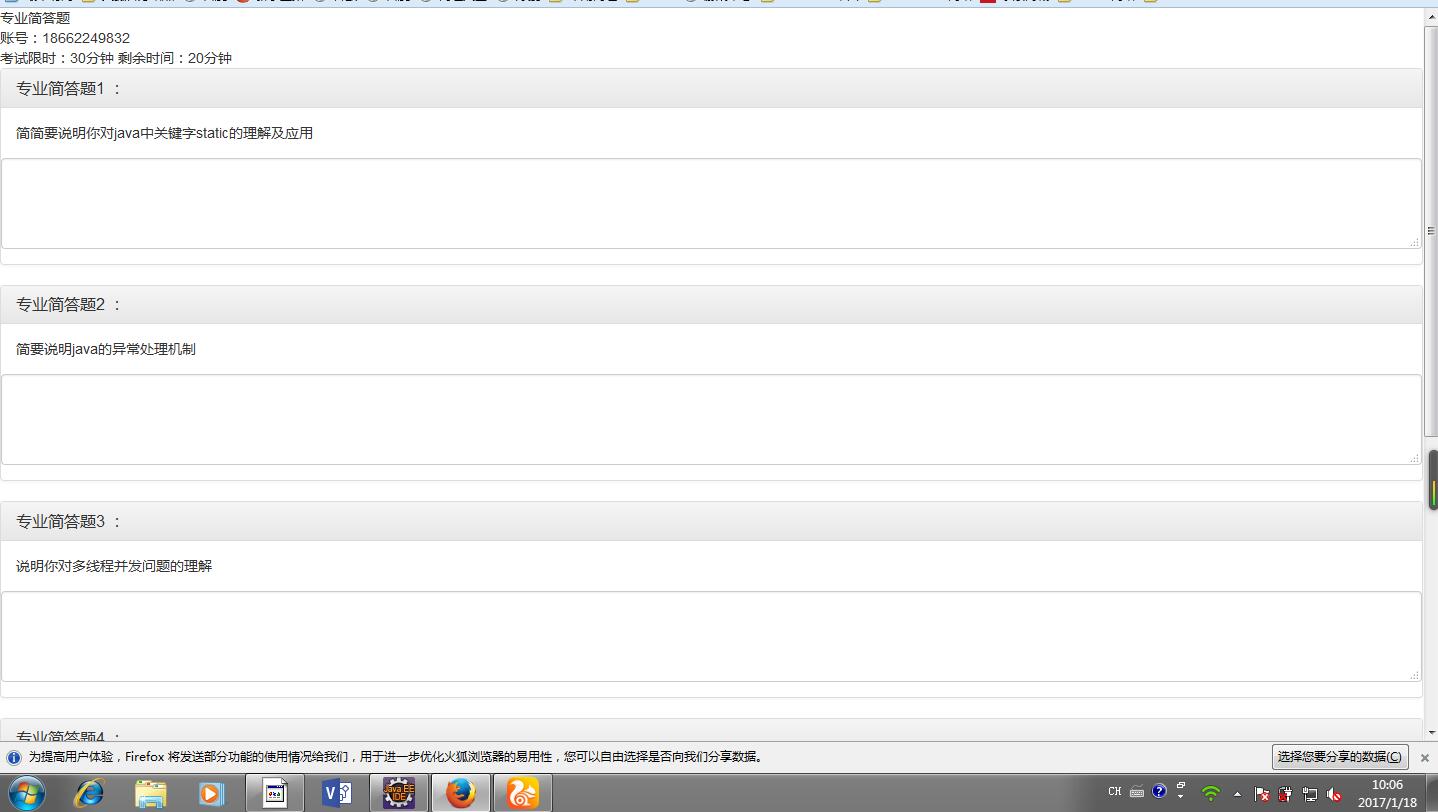
Task: Click the muted speaker volume icon
Action: [1334, 794]
